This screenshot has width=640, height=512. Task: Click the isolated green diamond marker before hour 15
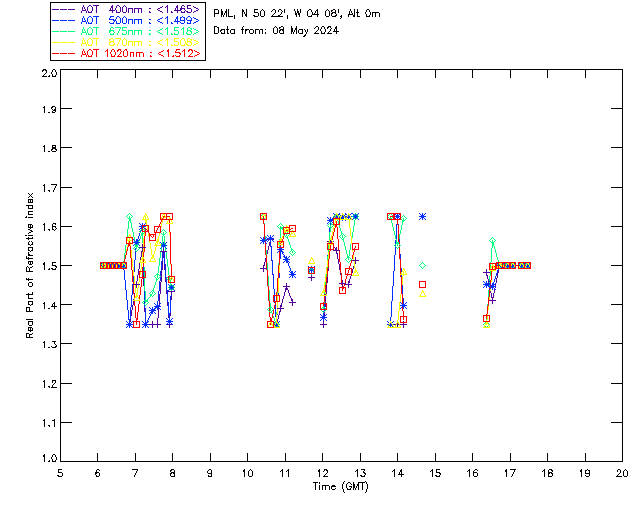(x=422, y=265)
